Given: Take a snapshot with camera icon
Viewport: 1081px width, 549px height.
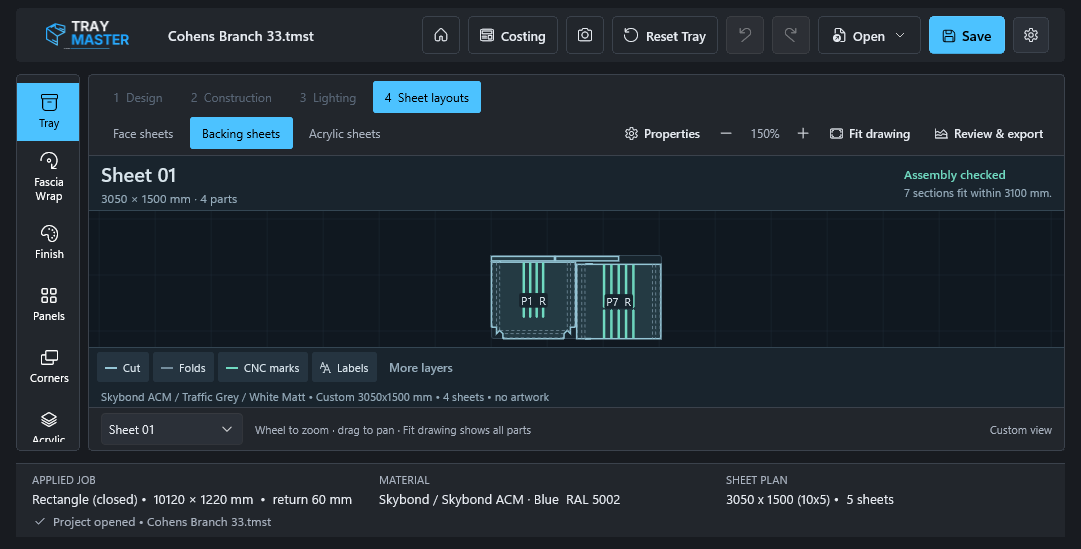Looking at the screenshot, I should pos(585,35).
